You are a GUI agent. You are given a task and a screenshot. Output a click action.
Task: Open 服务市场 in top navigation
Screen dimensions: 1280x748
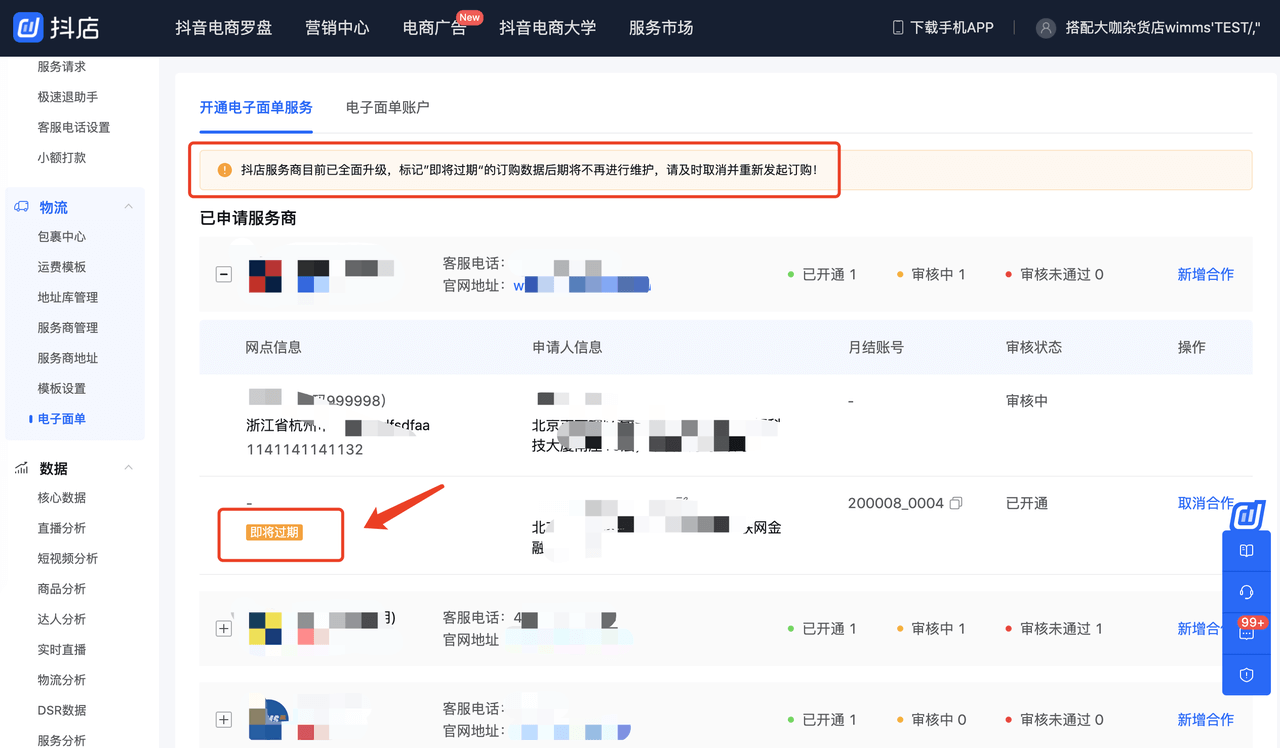[661, 28]
